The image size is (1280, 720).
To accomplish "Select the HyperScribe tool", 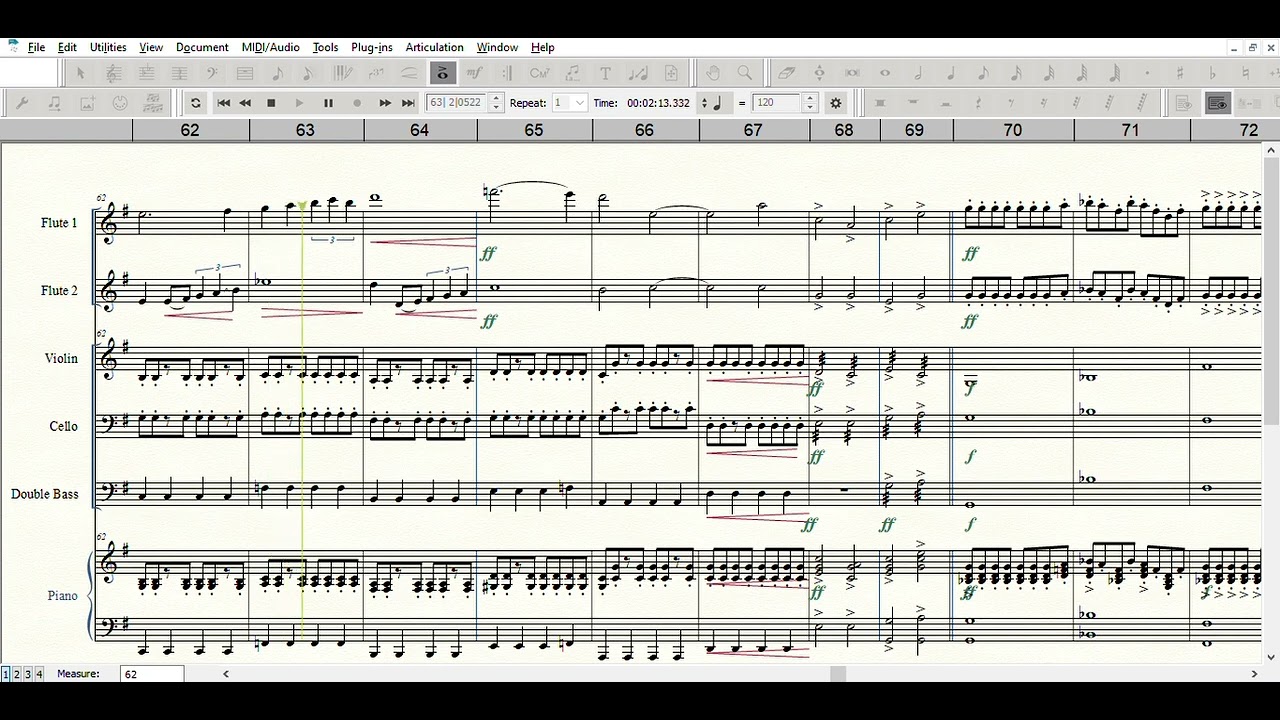I will pyautogui.click(x=343, y=73).
